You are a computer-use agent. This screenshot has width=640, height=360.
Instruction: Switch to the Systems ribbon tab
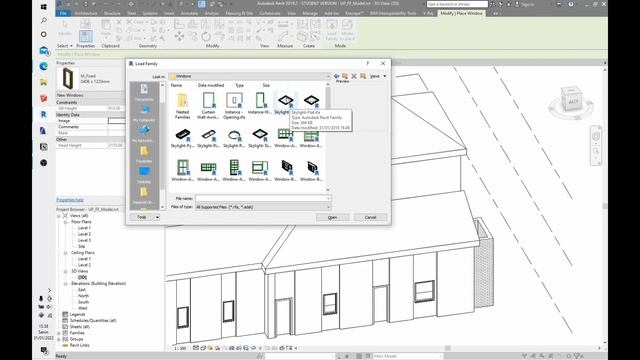[x=150, y=13]
